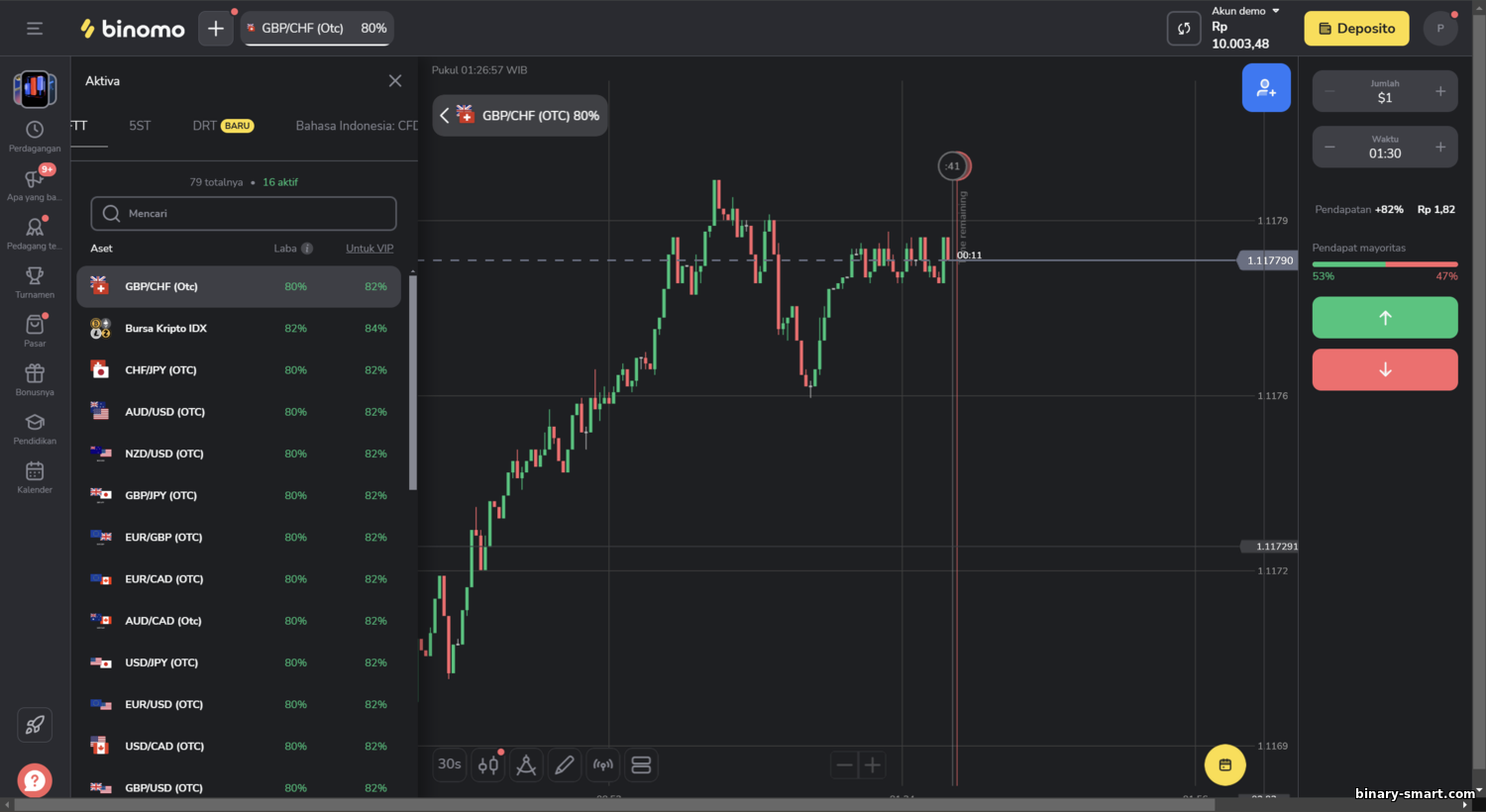Select EUR/GBP (OTC) asset
This screenshot has width=1486, height=812.
point(239,537)
